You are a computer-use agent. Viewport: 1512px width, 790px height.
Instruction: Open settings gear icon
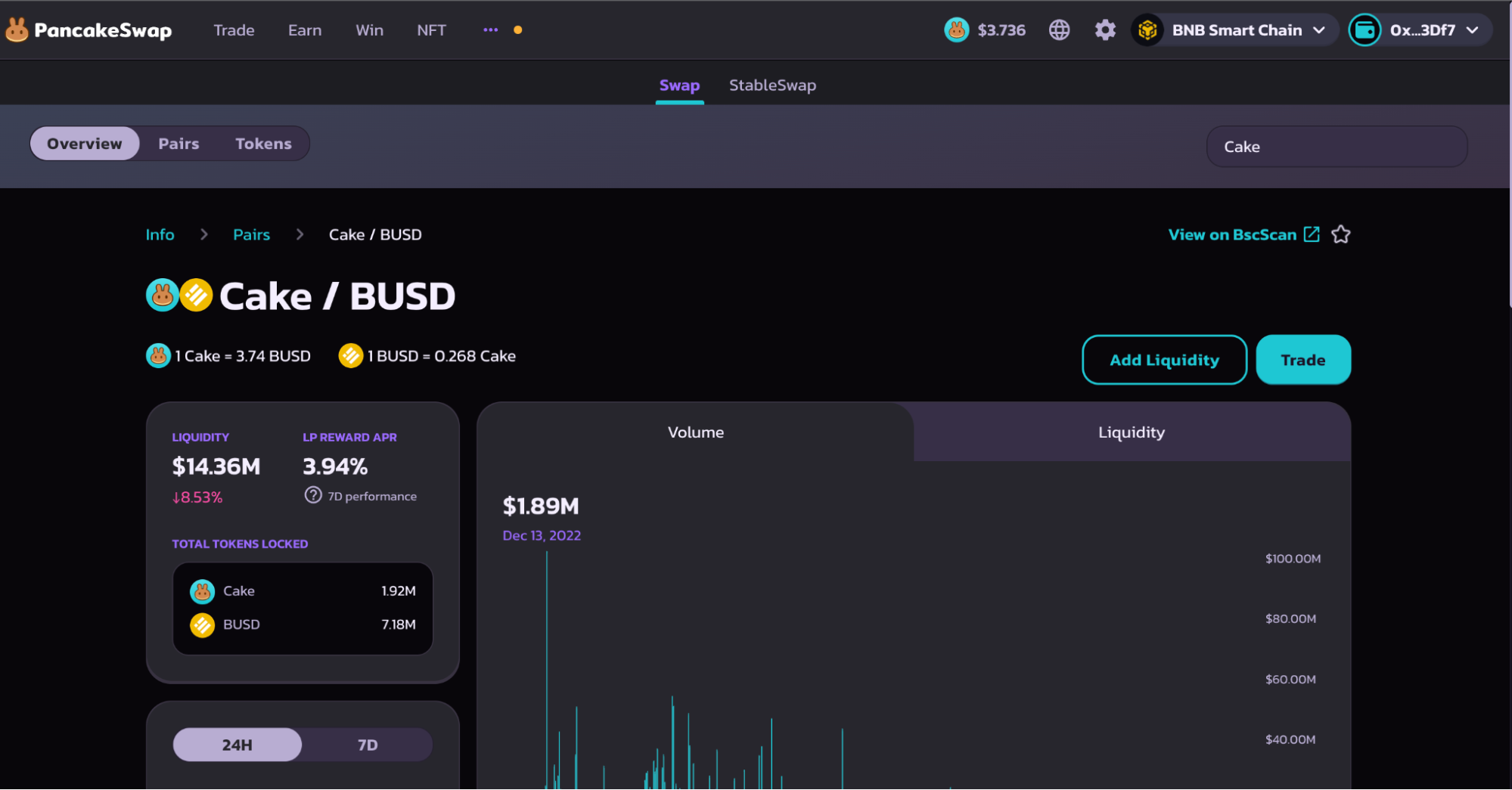click(x=1105, y=30)
